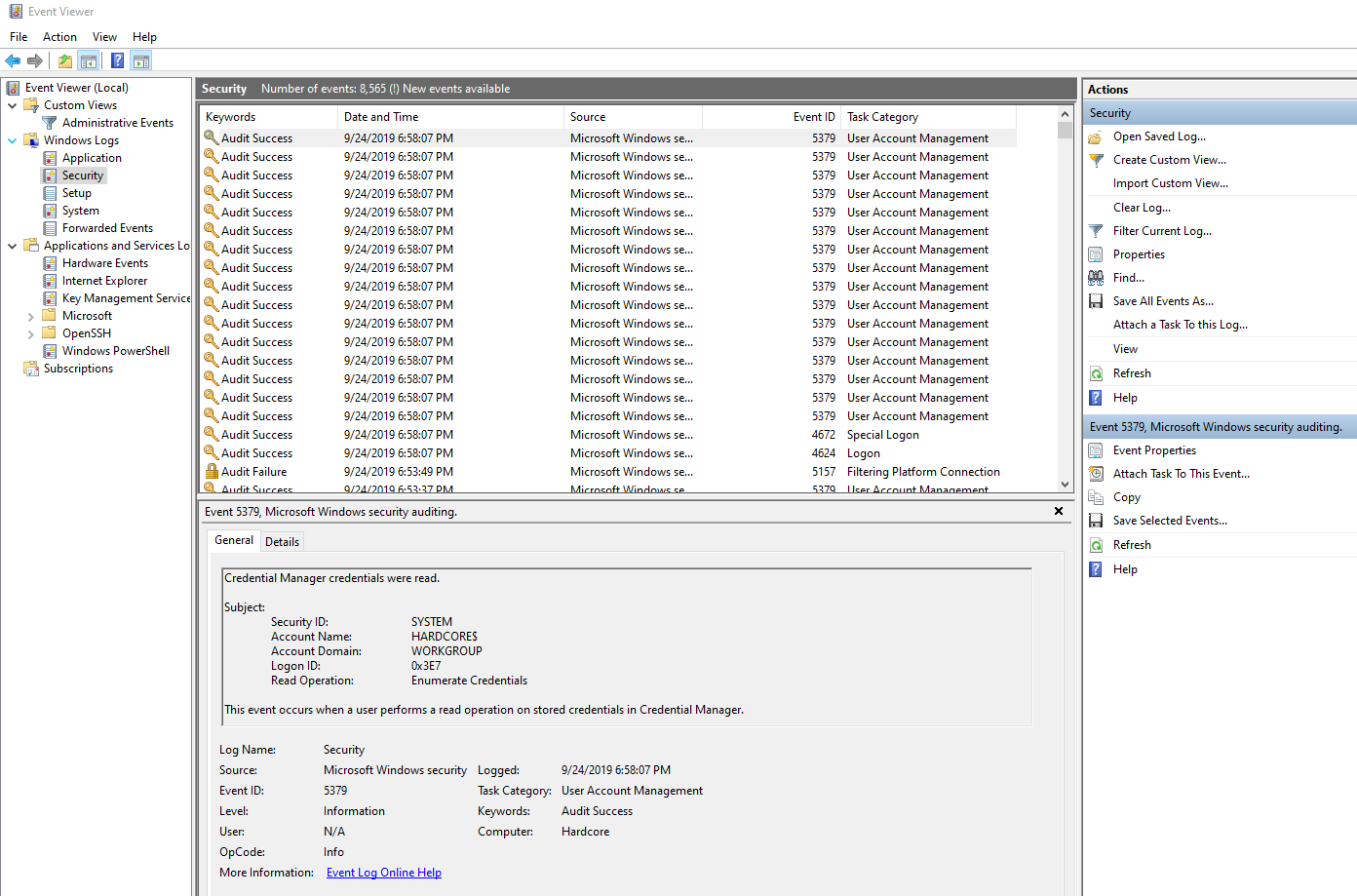Click the Properties sheet icon in Actions
Screen dimensions: 1357x896
tap(1096, 254)
